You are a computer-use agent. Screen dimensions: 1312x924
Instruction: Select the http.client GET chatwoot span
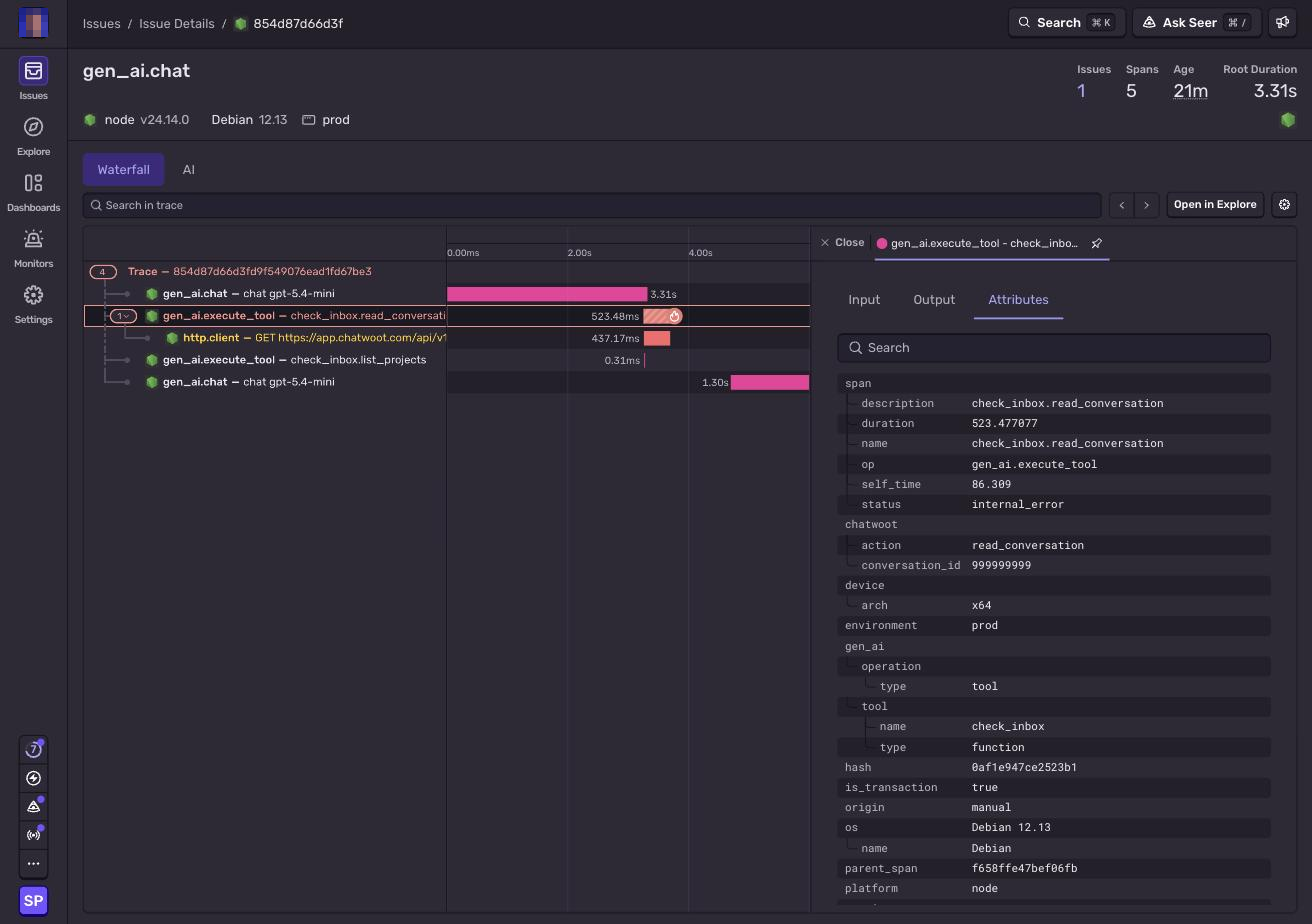click(265, 338)
